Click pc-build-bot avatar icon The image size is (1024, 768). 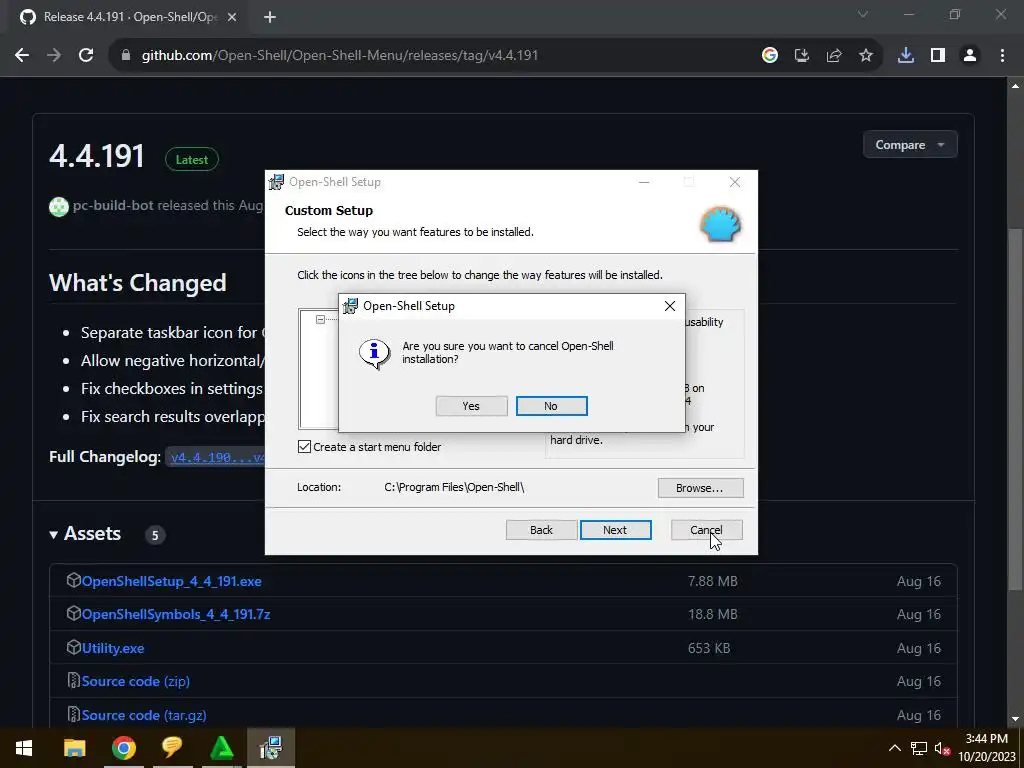click(x=59, y=206)
